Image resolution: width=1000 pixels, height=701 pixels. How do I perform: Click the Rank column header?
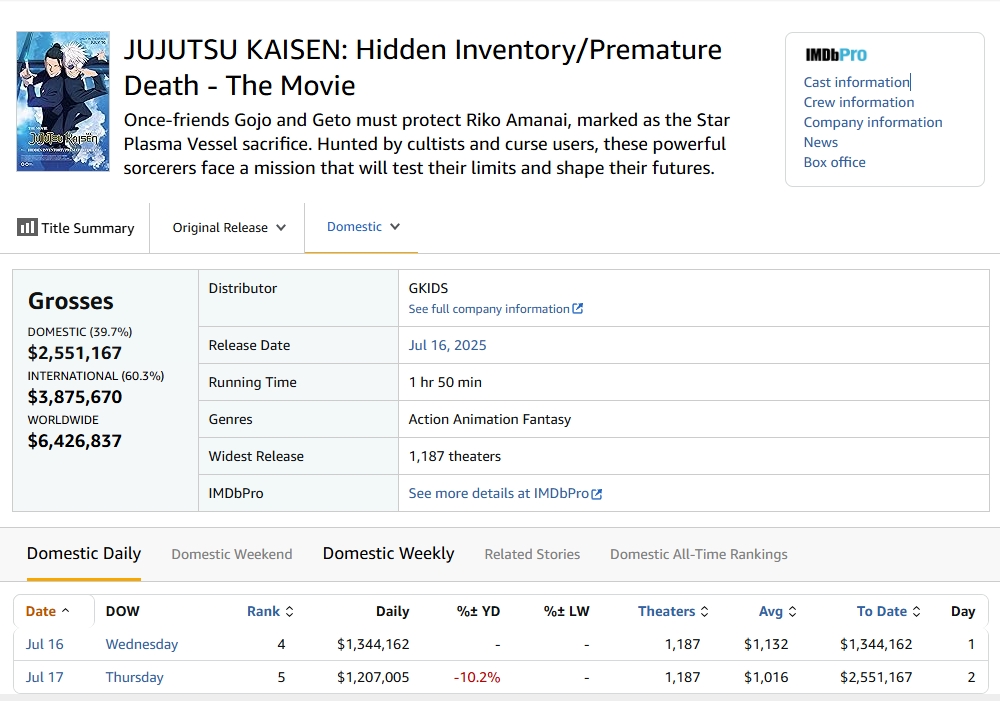click(x=270, y=611)
